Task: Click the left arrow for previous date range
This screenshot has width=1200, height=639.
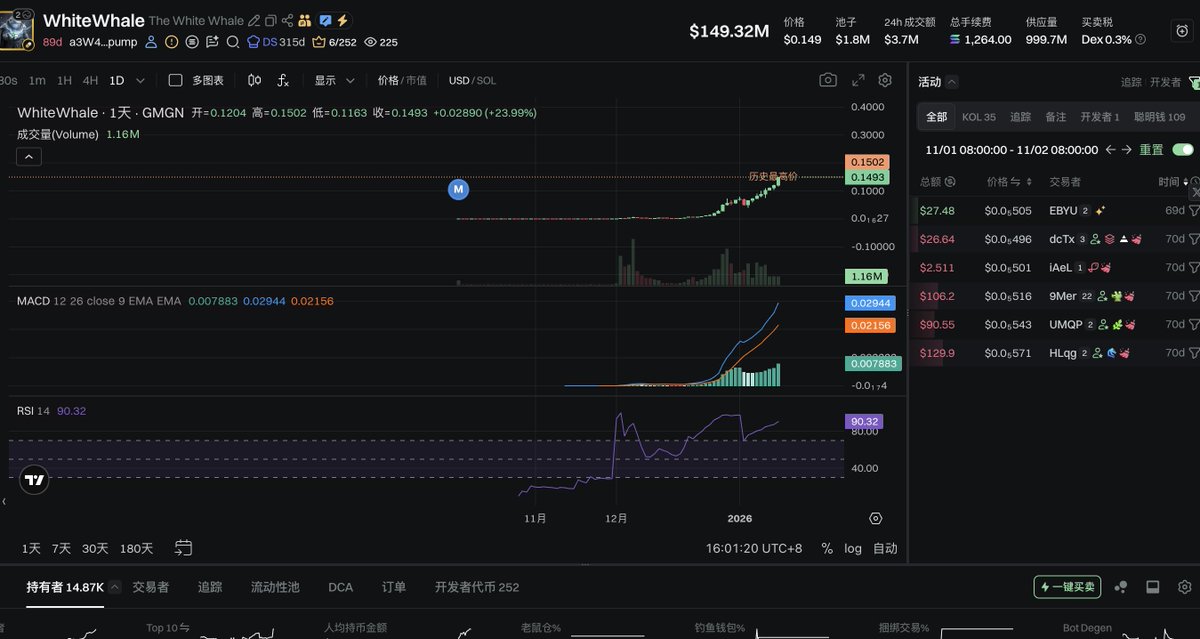Action: pyautogui.click(x=1110, y=149)
